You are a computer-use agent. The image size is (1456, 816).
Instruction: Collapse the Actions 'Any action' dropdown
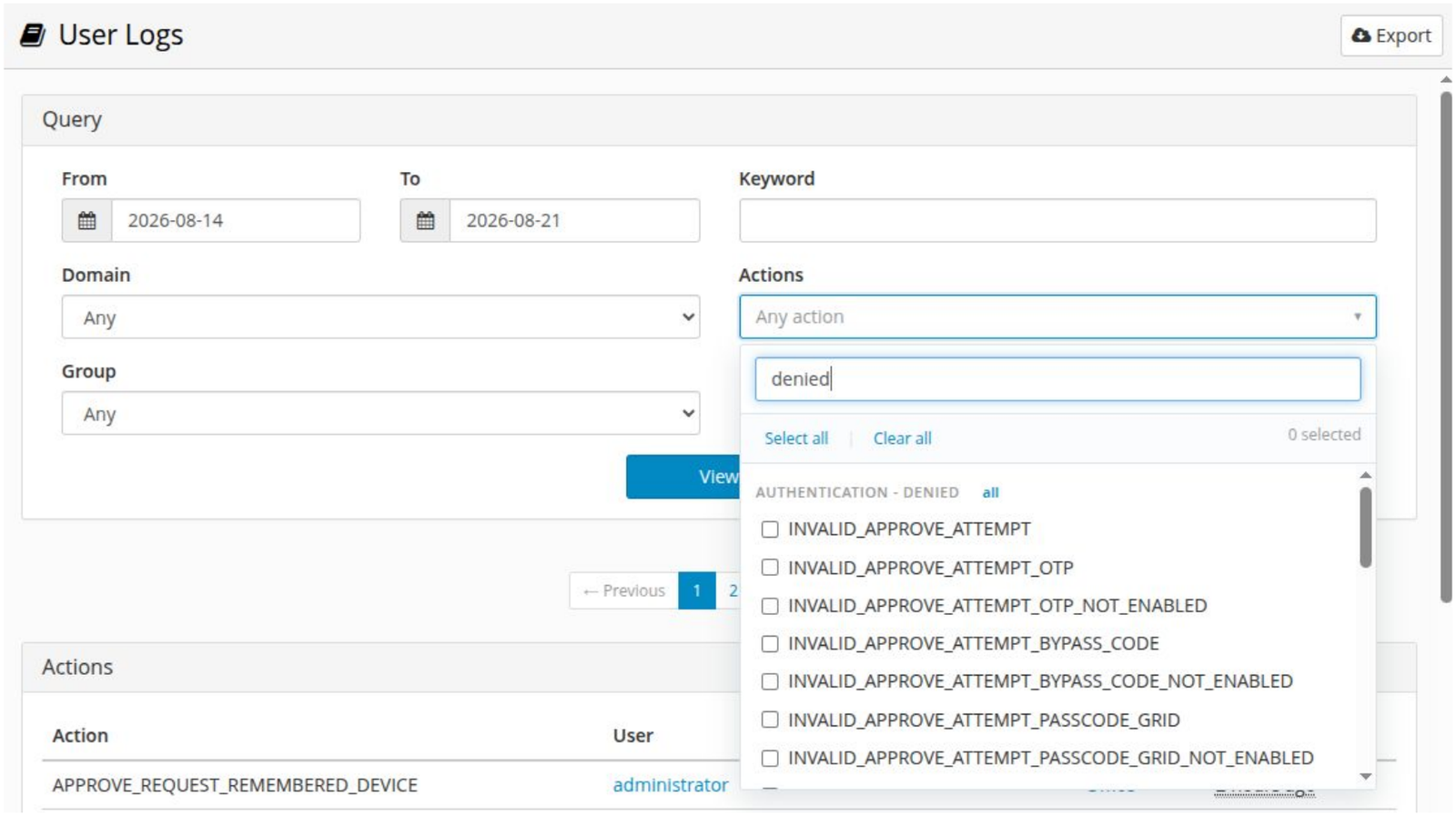[1057, 317]
